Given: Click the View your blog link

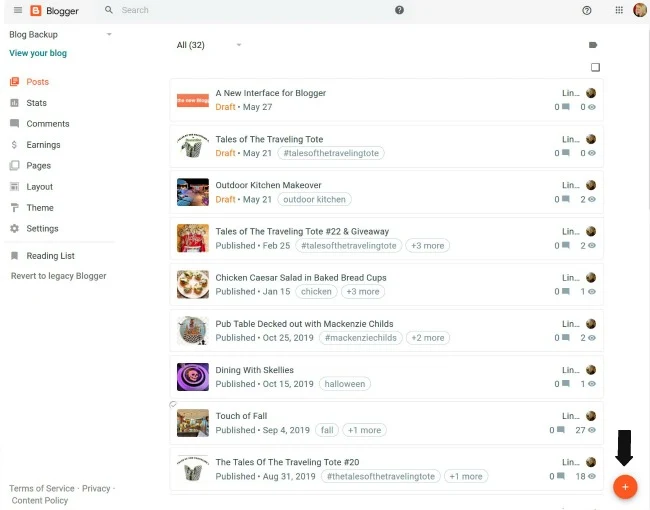Looking at the screenshot, I should [x=38, y=53].
